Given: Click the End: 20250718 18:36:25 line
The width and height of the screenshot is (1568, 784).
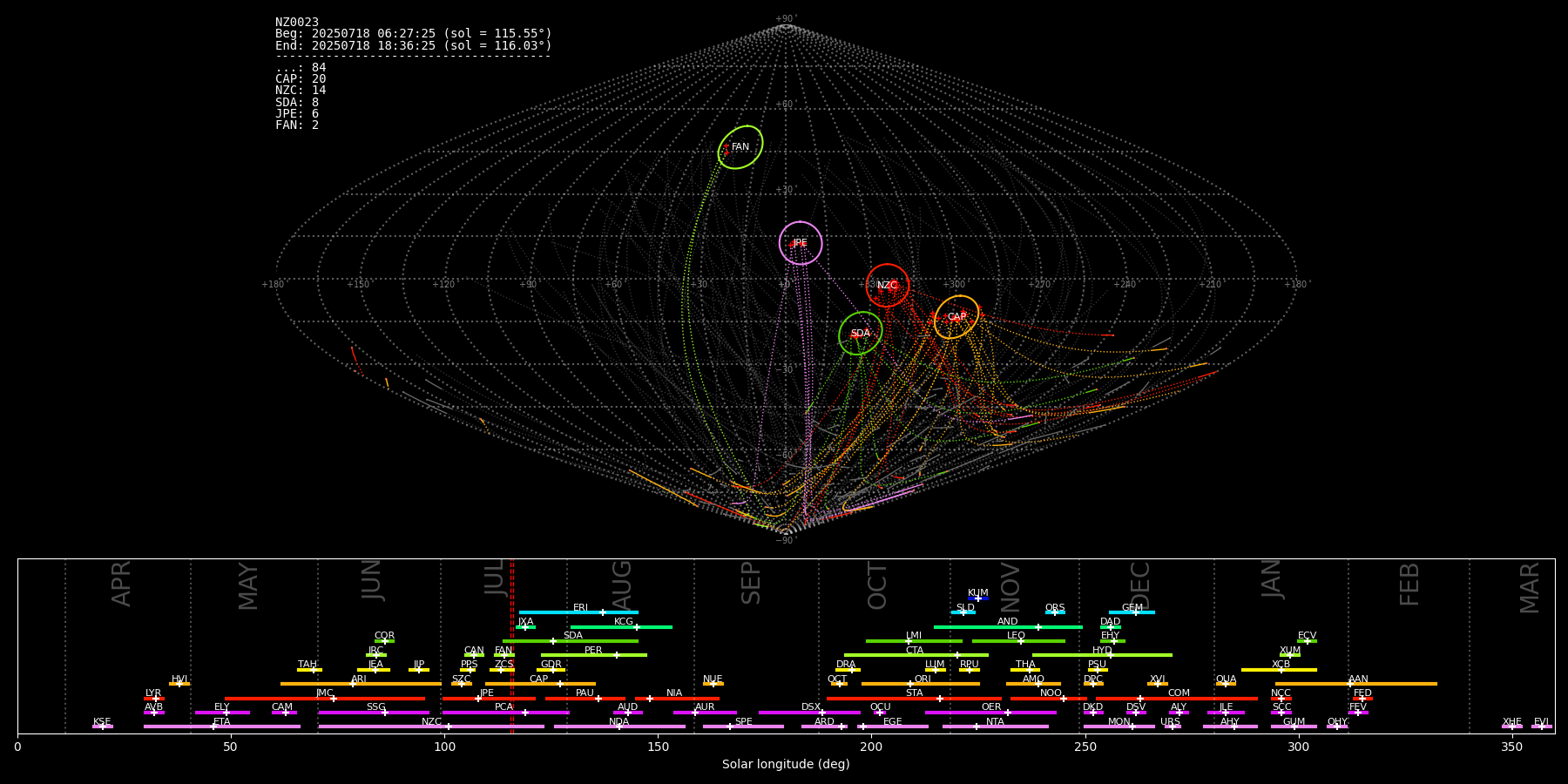Looking at the screenshot, I should point(414,45).
